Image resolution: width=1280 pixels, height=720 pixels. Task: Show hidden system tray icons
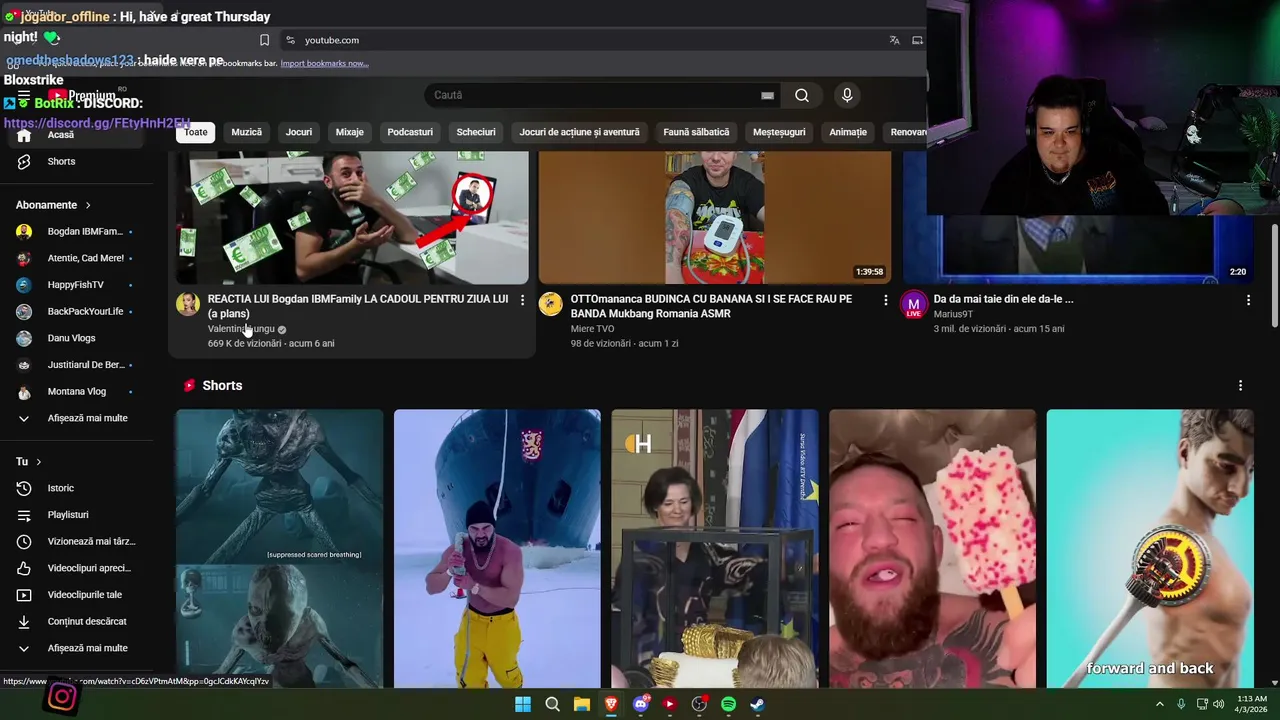coord(1160,704)
